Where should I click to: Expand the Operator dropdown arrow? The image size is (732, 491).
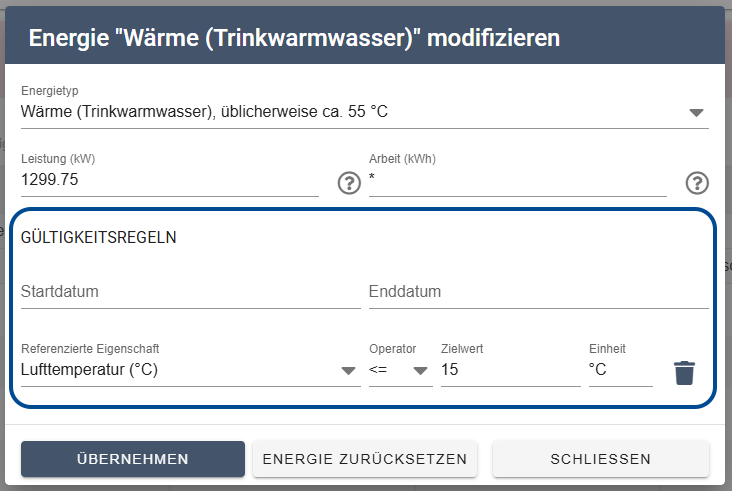pyautogui.click(x=421, y=371)
